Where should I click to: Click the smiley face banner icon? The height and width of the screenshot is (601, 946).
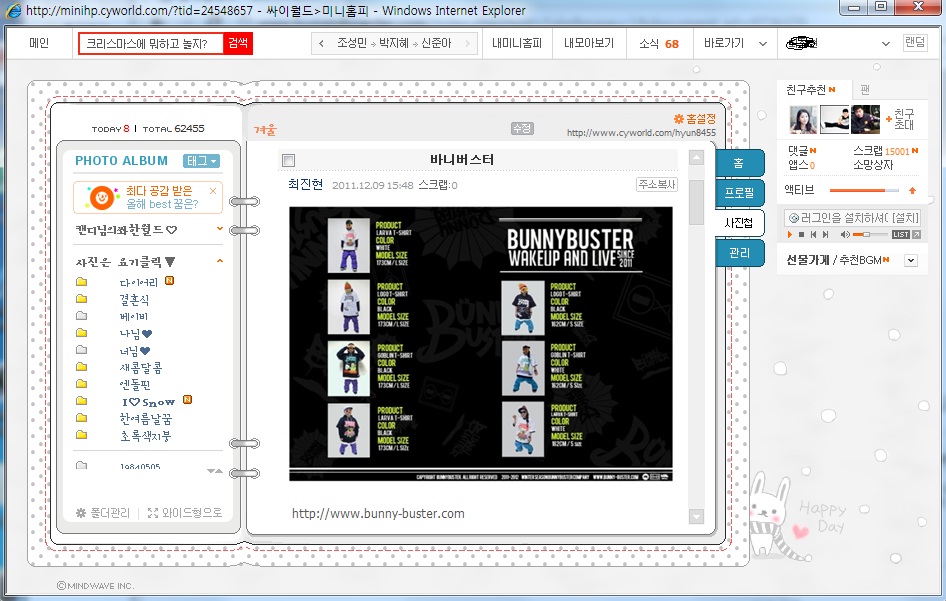point(101,197)
